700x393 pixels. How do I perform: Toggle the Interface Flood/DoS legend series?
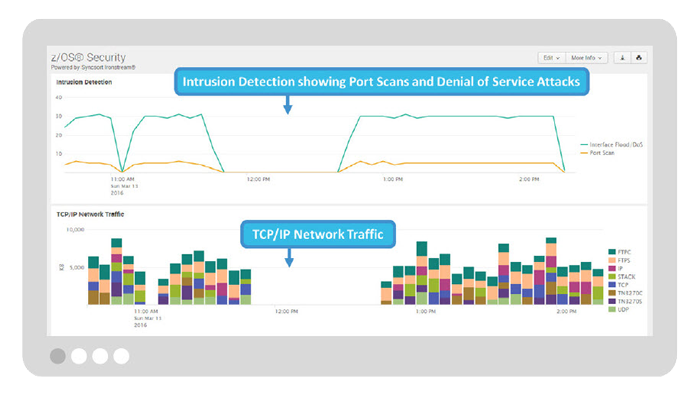click(x=612, y=145)
